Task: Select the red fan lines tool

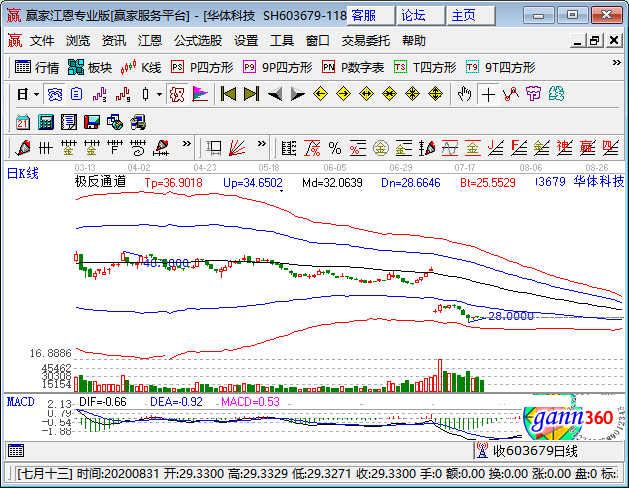Action: 237,148
